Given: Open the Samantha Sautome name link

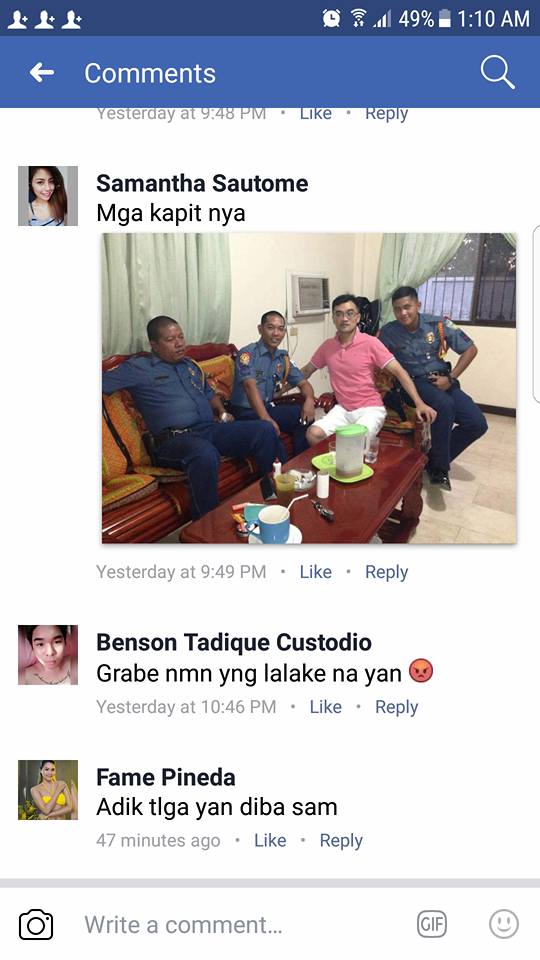Looking at the screenshot, I should pyautogui.click(x=202, y=183).
